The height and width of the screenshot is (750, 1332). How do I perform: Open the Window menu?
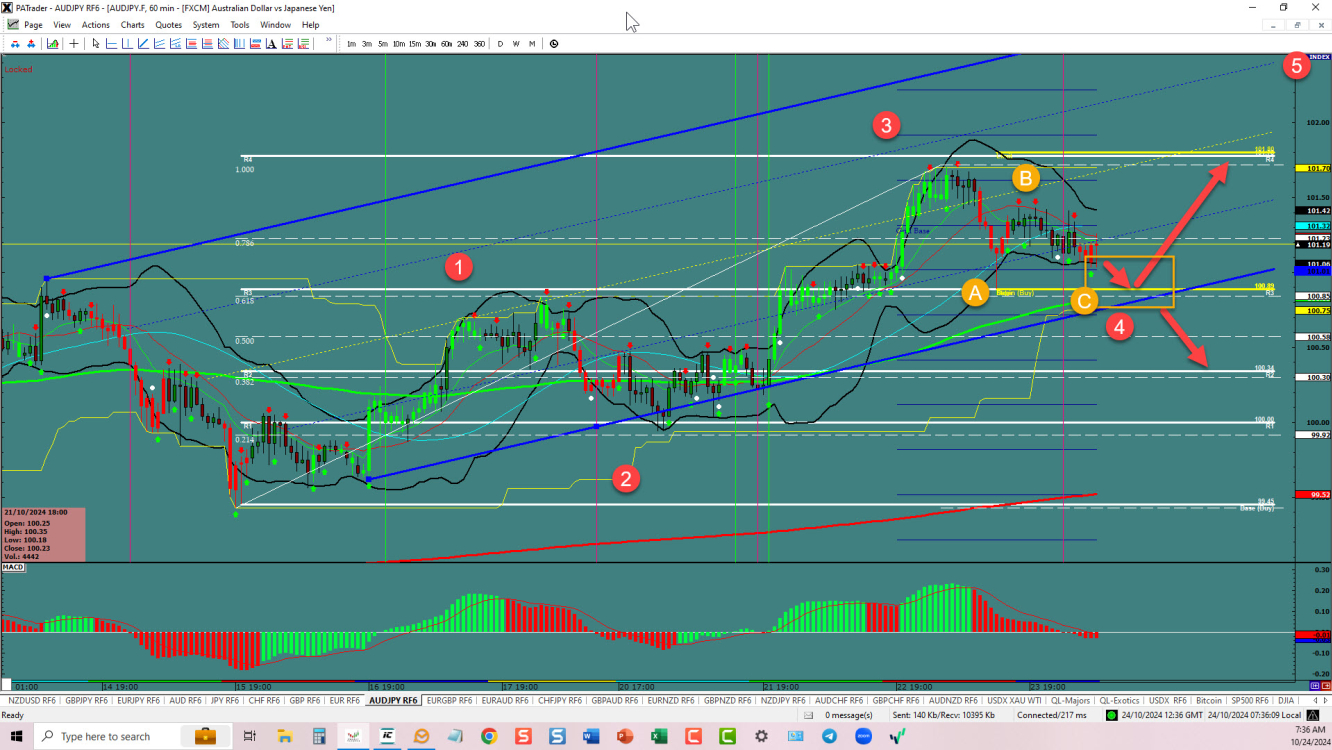[x=276, y=25]
